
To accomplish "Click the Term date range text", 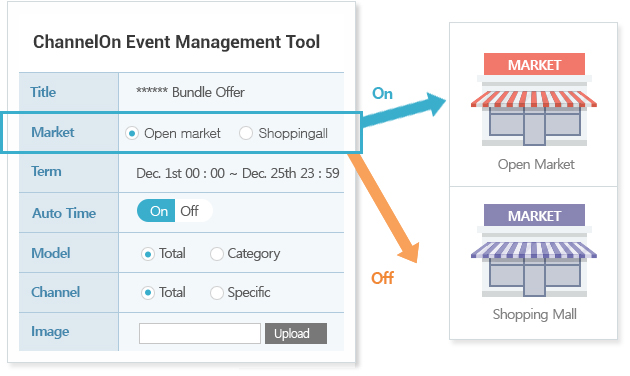I will 237,173.
